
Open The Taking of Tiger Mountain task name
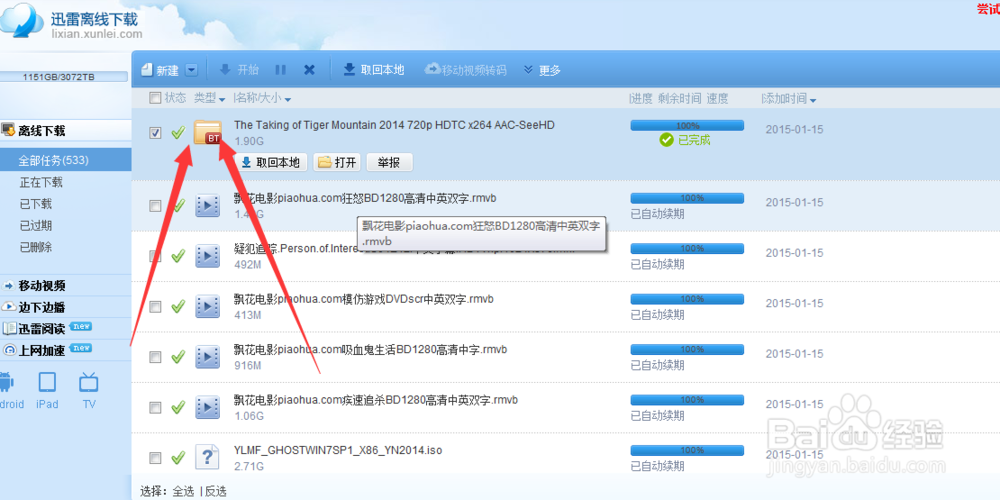pyautogui.click(x=394, y=125)
